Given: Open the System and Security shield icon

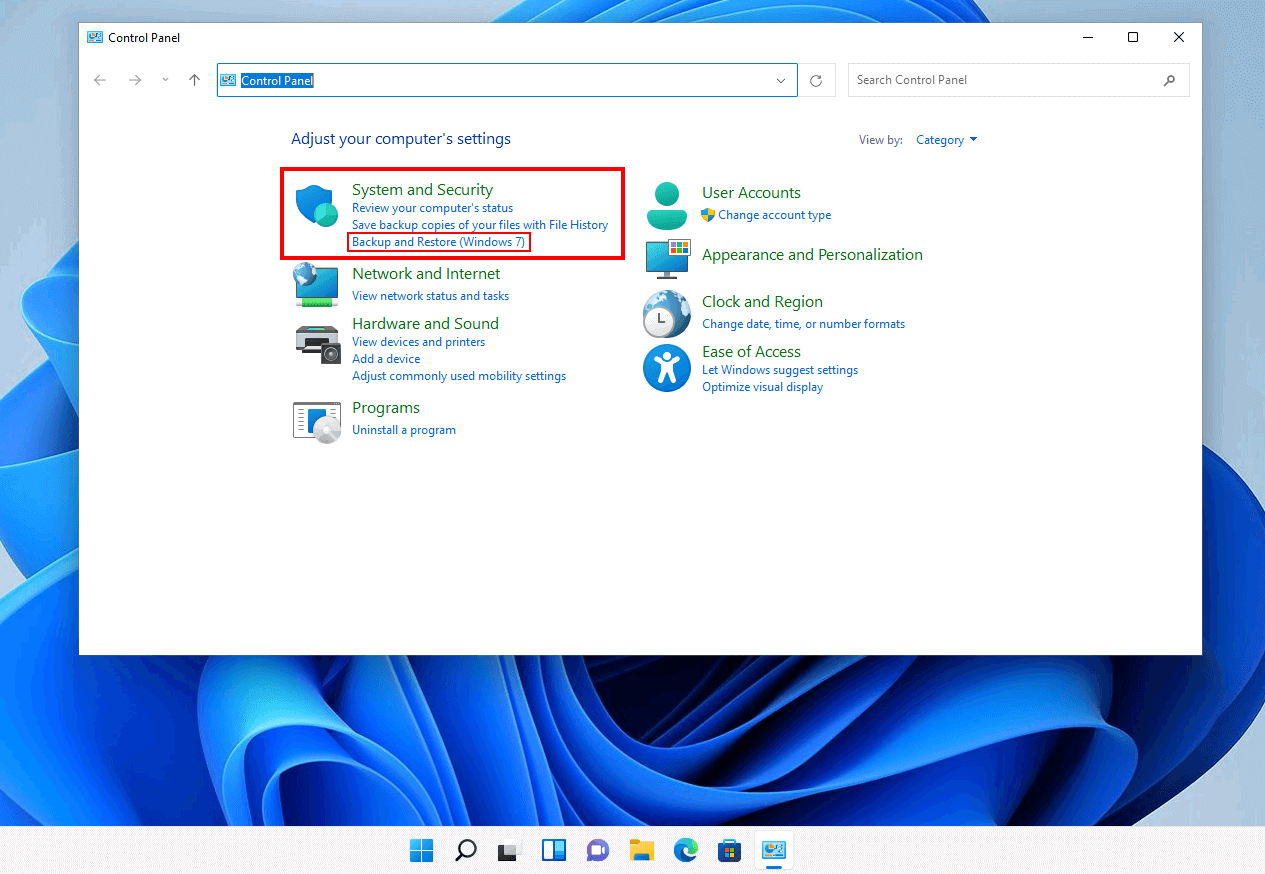Looking at the screenshot, I should pos(316,205).
